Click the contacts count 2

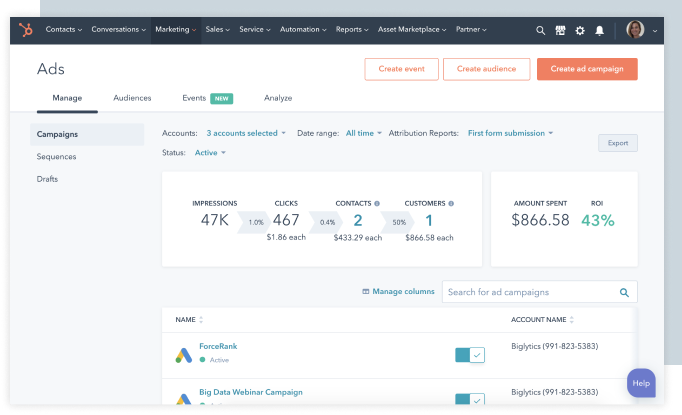coord(358,221)
